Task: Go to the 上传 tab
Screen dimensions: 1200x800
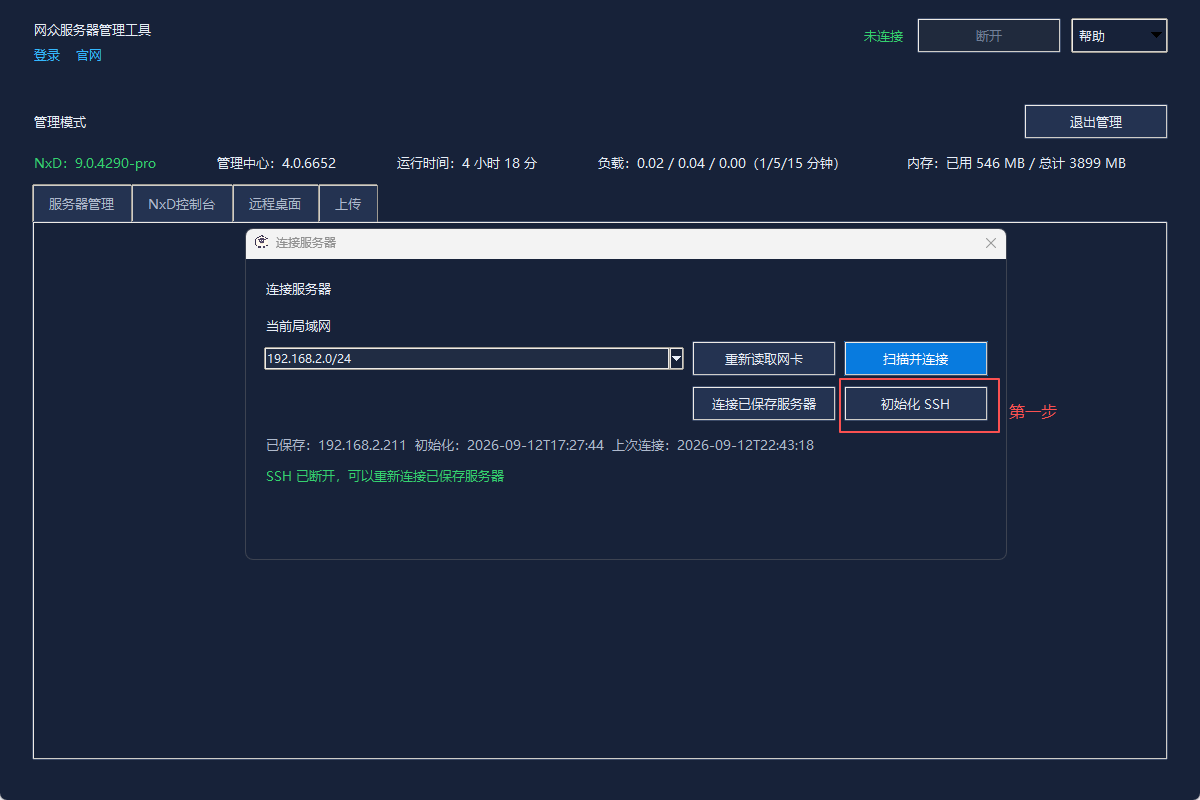Action: 348,204
